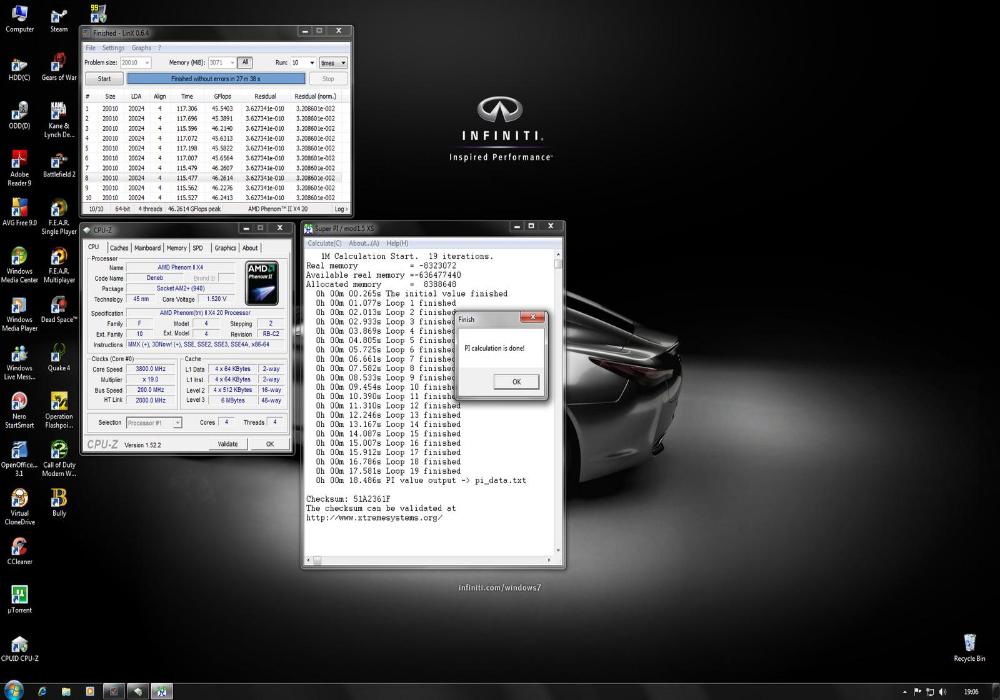Select Kane & Lynch desktop shortcut
This screenshot has height=700, width=1000.
point(59,120)
